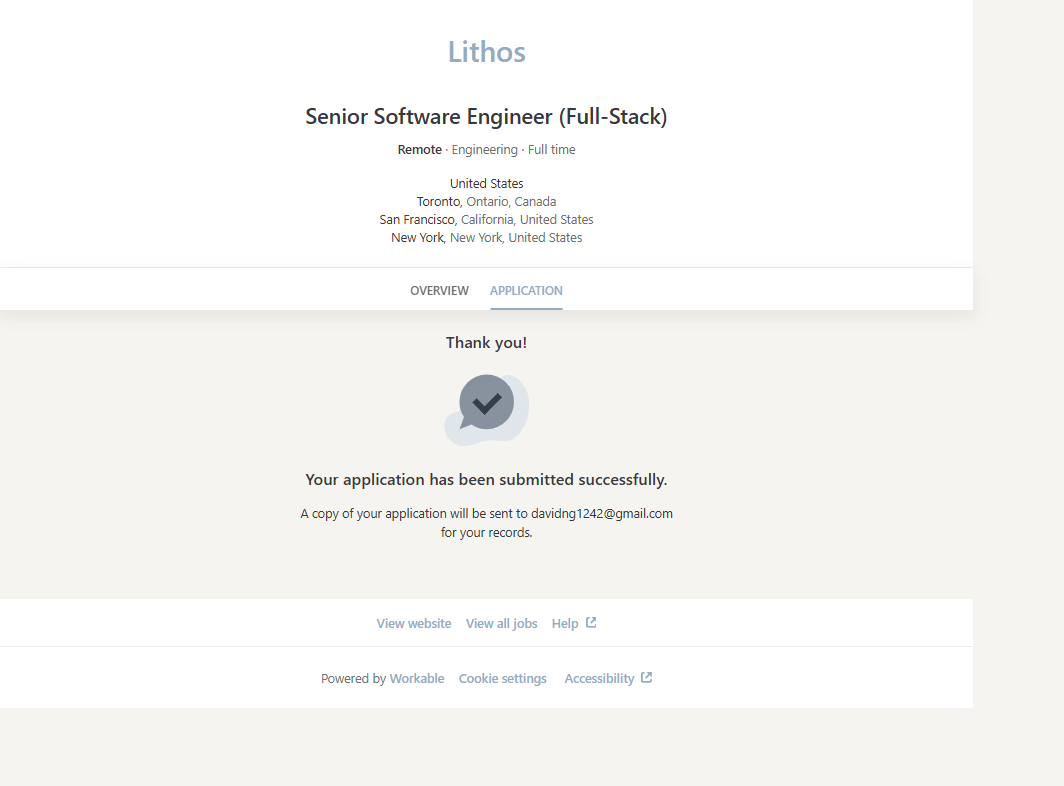Open Cookie settings

tap(503, 679)
